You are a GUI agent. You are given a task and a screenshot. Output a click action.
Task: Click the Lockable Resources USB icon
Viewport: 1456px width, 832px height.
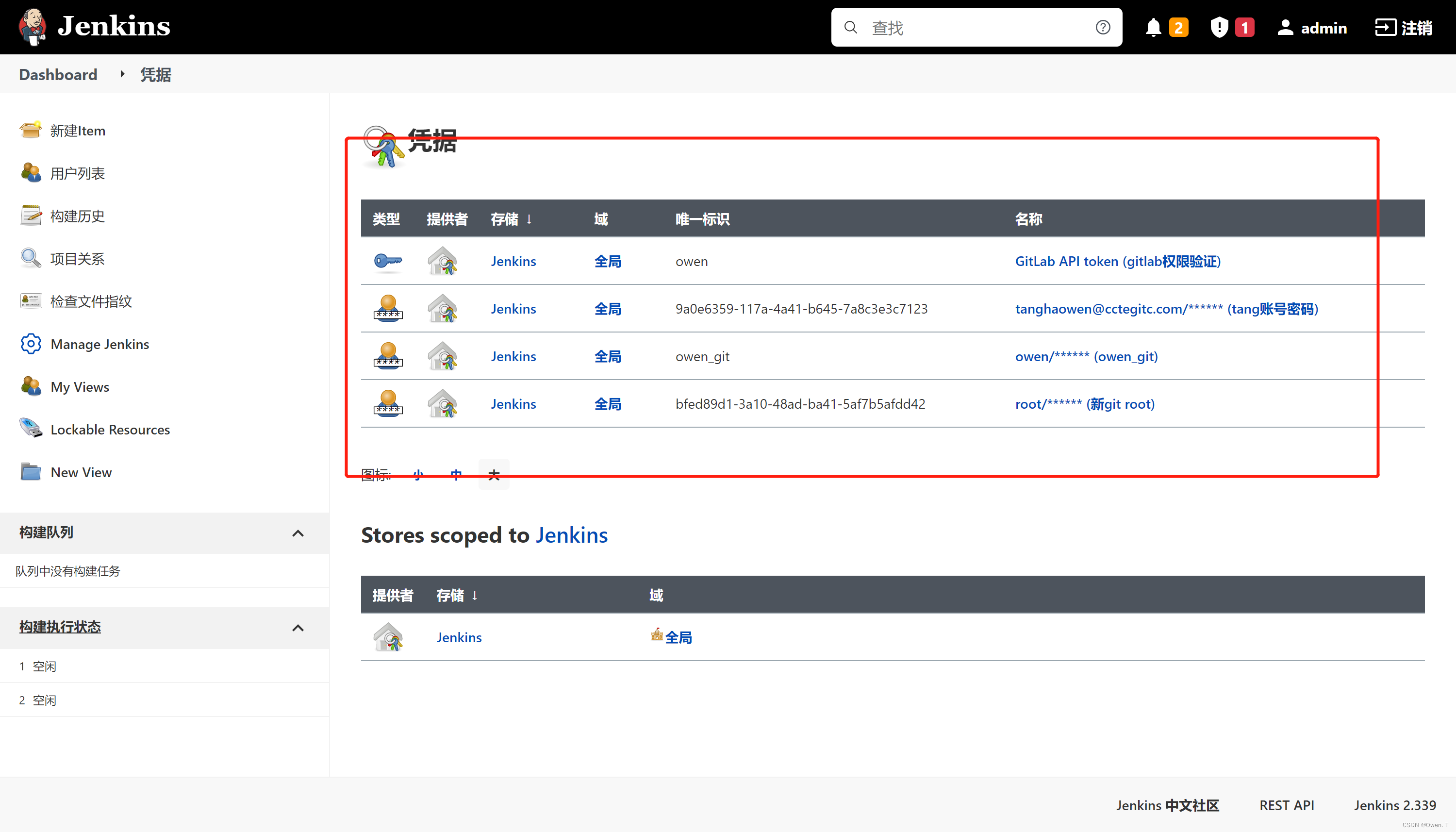(30, 429)
